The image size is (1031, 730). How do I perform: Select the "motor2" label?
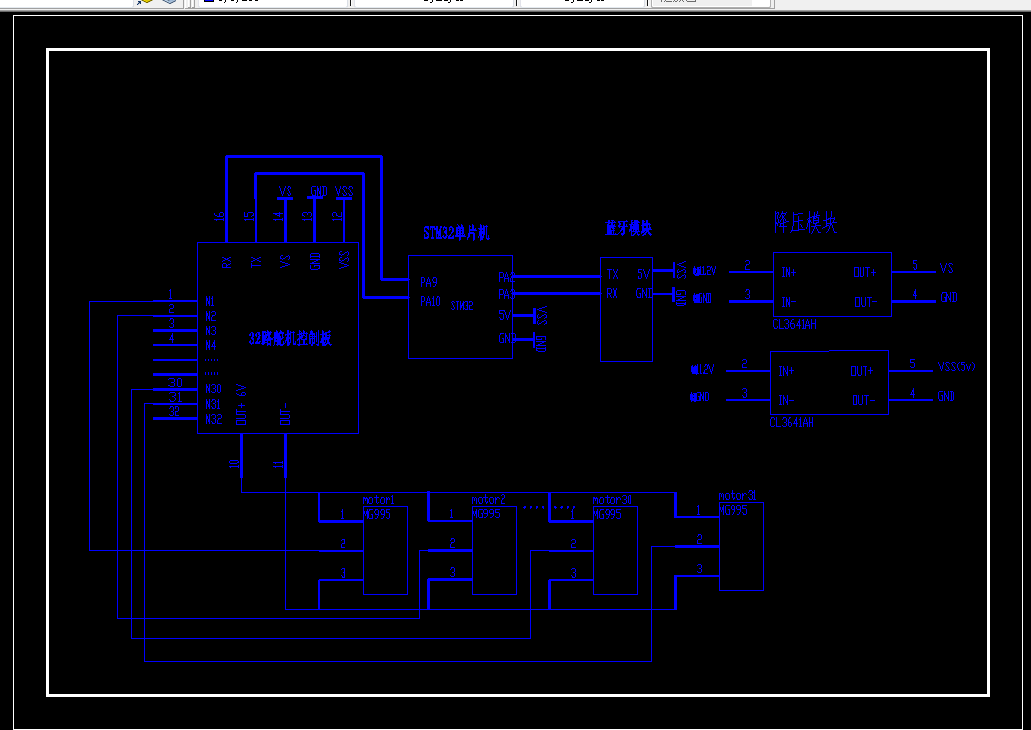click(x=489, y=500)
